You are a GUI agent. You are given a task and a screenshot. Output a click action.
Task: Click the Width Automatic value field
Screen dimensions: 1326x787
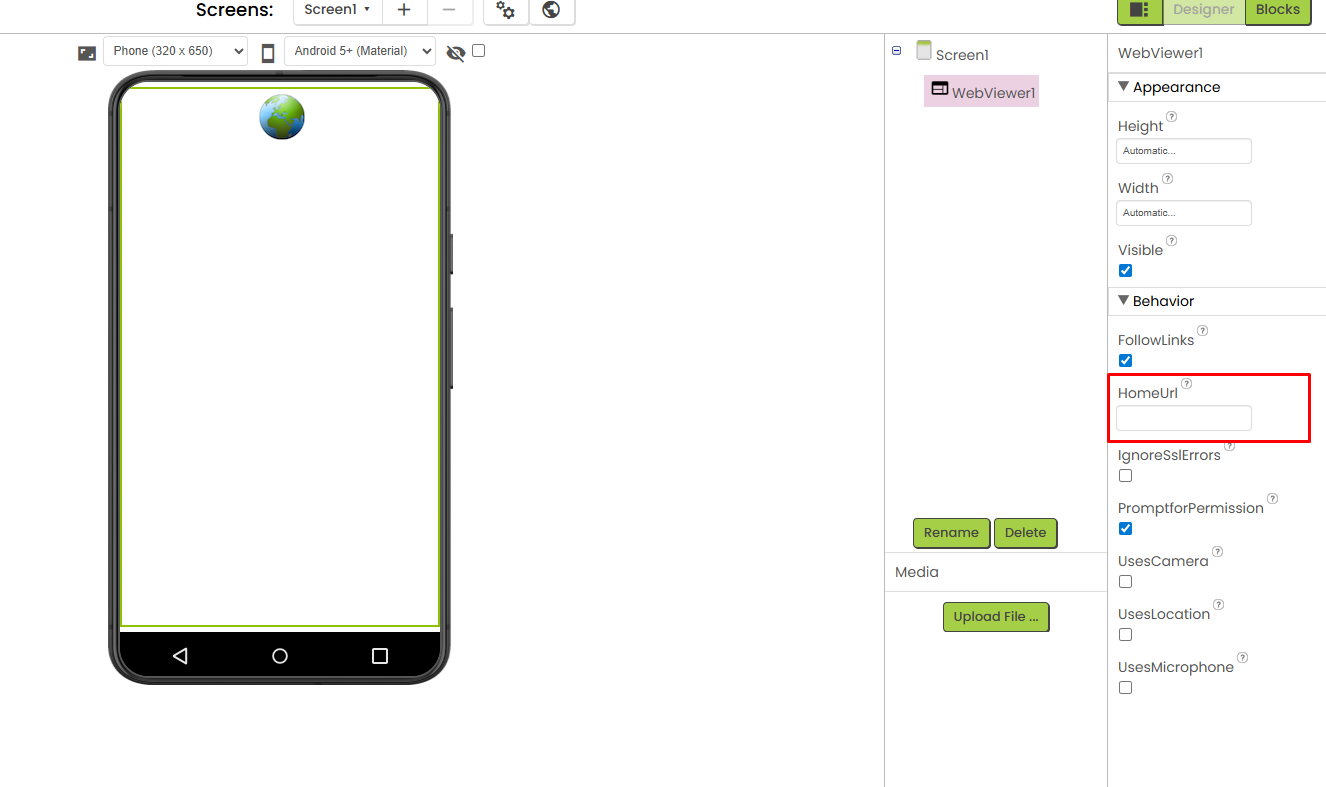1184,213
